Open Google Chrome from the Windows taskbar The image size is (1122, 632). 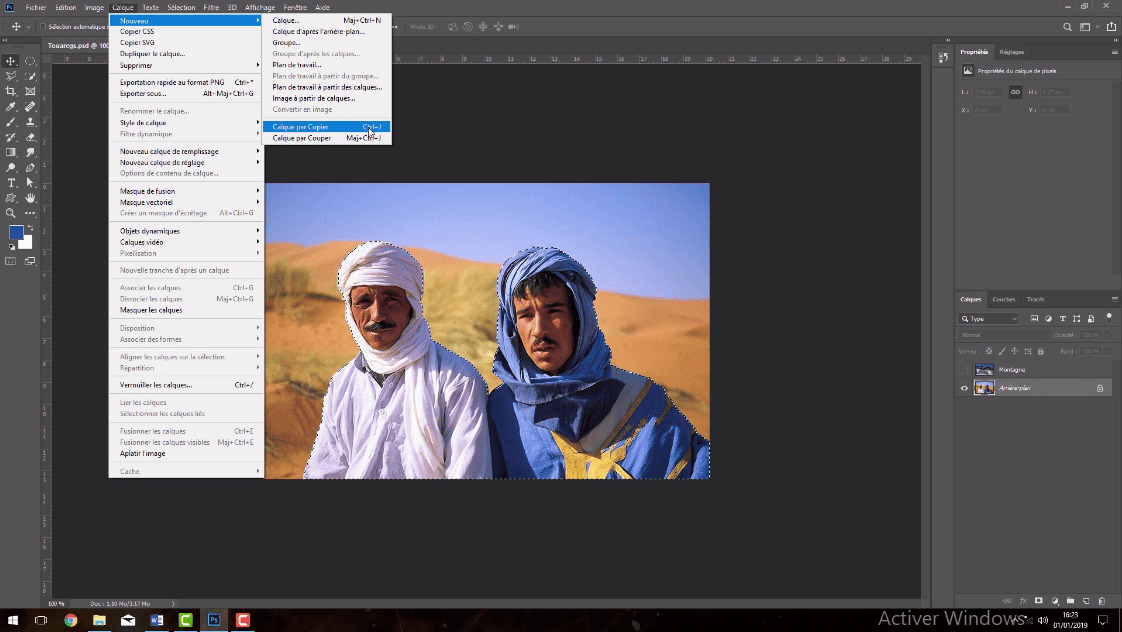point(71,620)
